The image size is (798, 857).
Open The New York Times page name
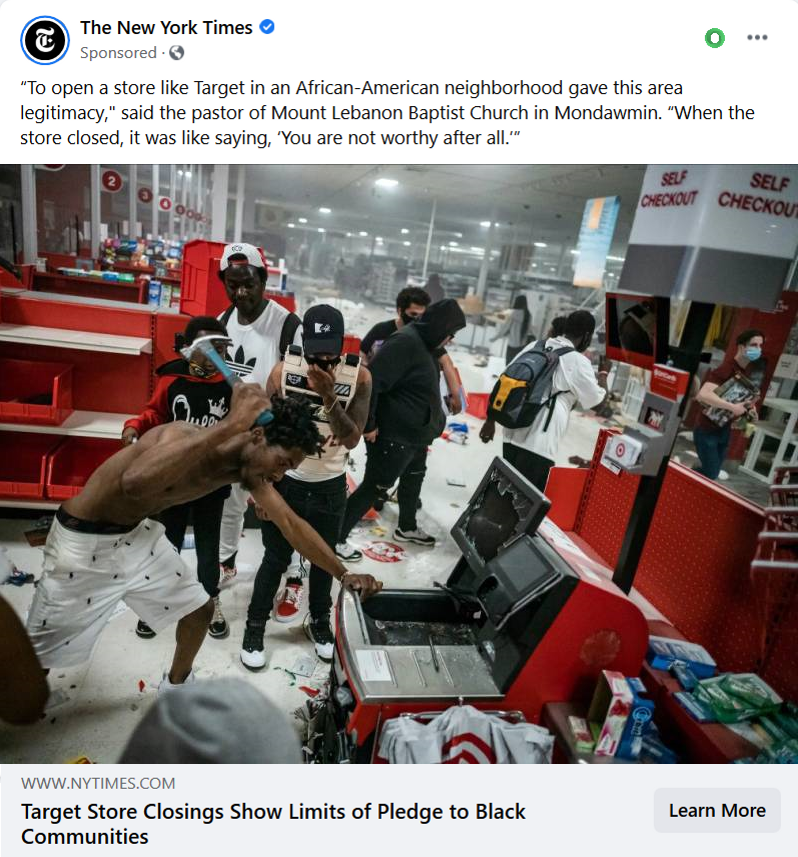tap(166, 27)
